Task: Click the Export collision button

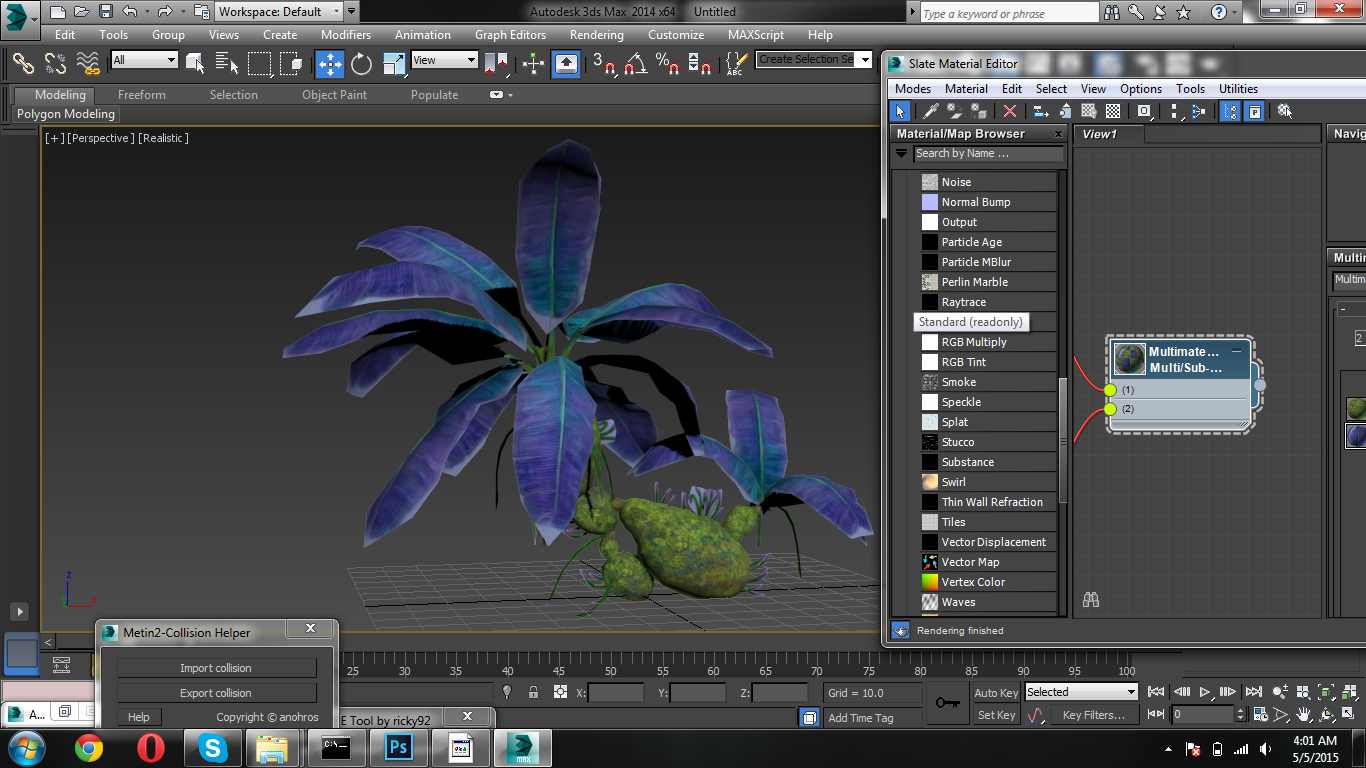Action: 216,693
